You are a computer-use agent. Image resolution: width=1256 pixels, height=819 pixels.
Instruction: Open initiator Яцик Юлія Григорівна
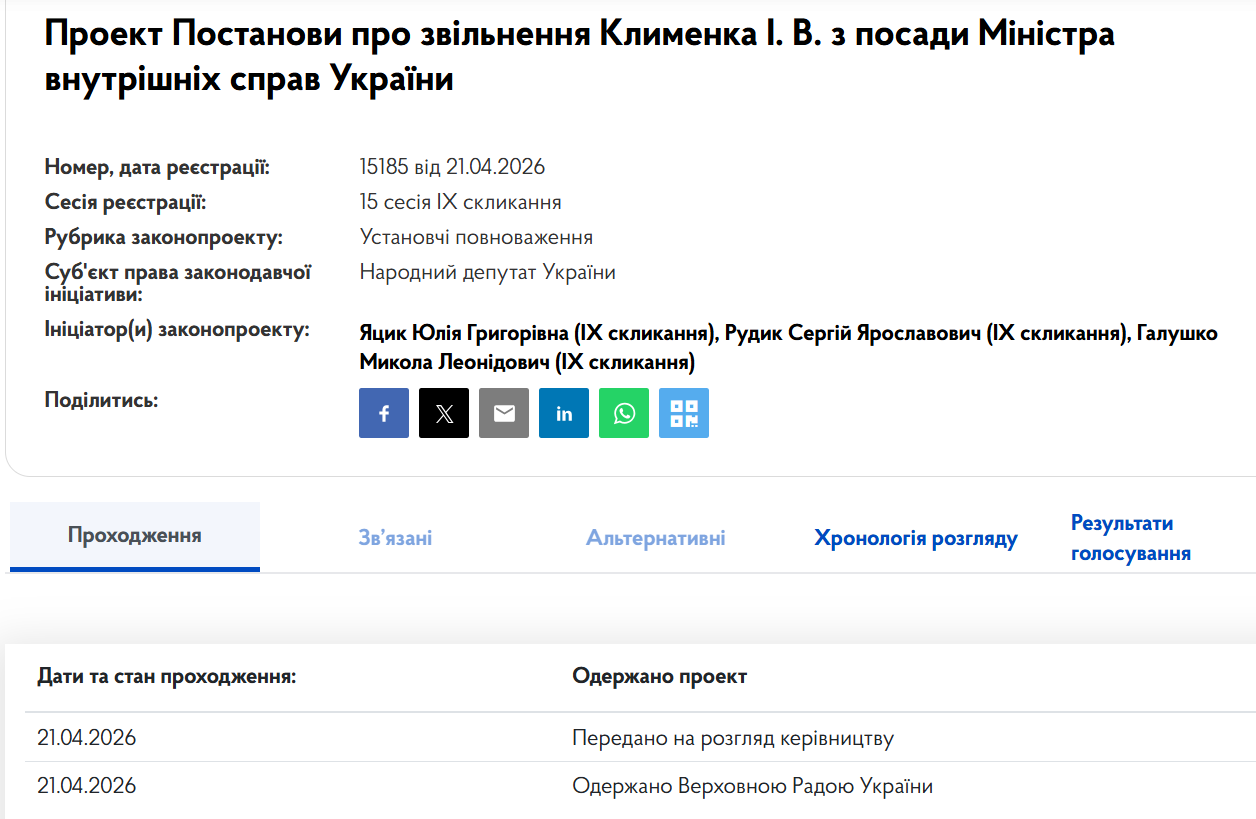point(539,333)
